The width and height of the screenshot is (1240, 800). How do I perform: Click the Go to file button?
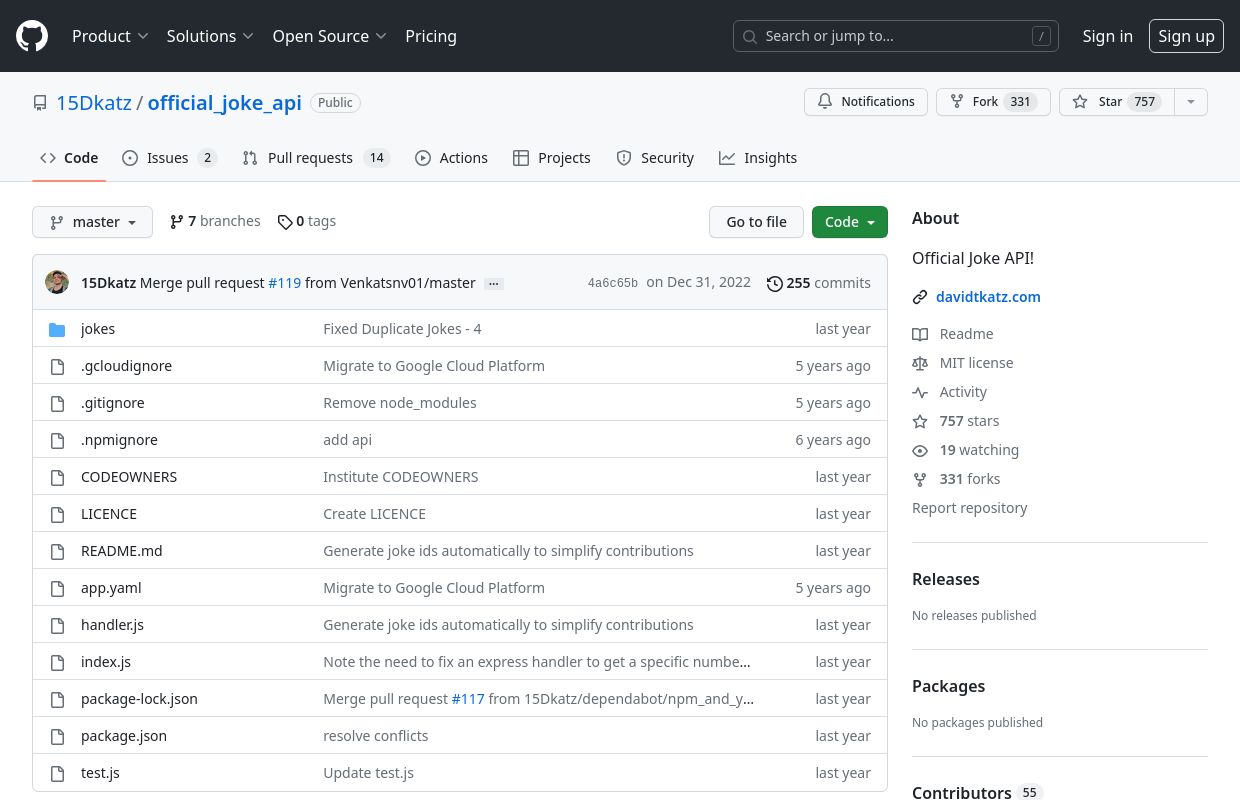(x=756, y=222)
